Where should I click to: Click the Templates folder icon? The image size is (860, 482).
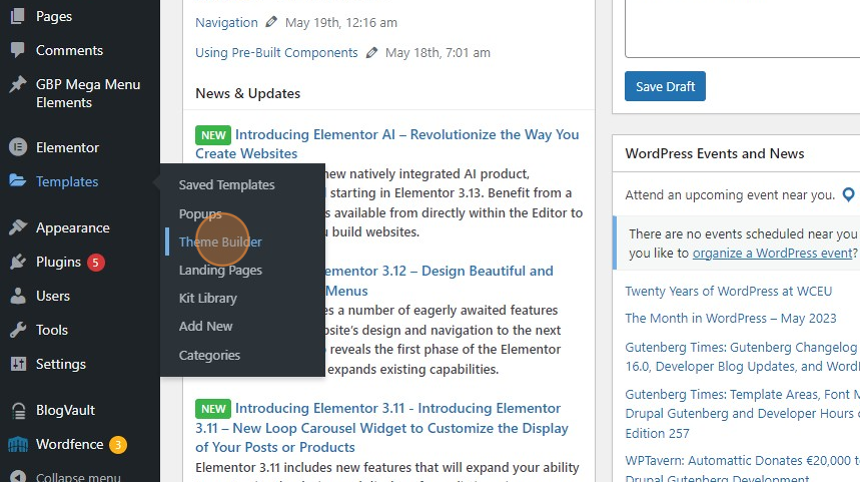(18, 181)
